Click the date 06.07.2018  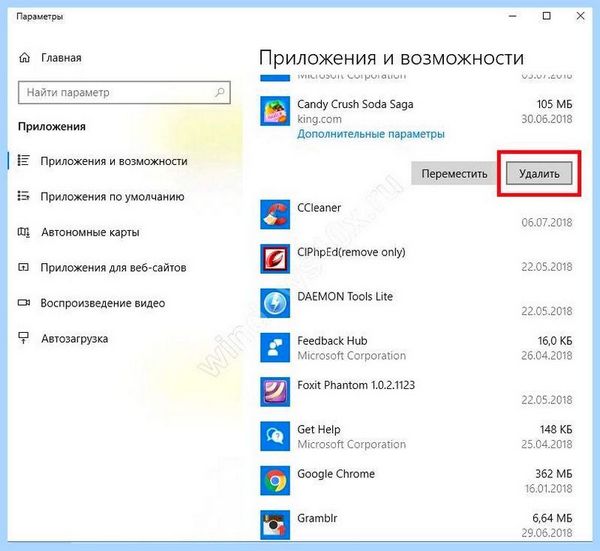[x=547, y=223]
